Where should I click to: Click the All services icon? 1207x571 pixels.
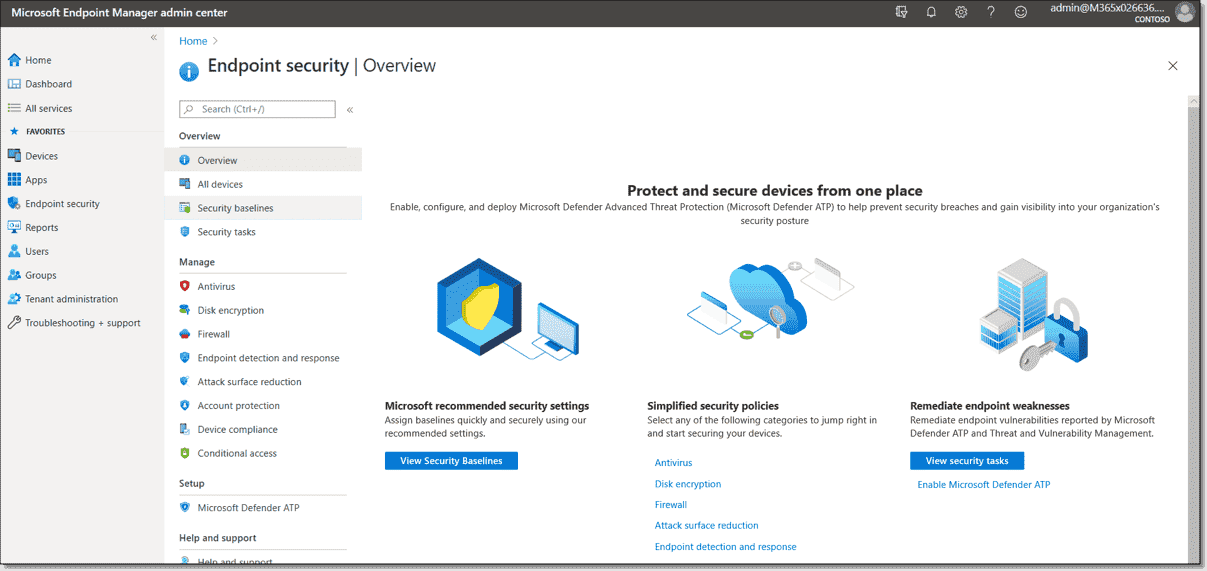(x=14, y=108)
